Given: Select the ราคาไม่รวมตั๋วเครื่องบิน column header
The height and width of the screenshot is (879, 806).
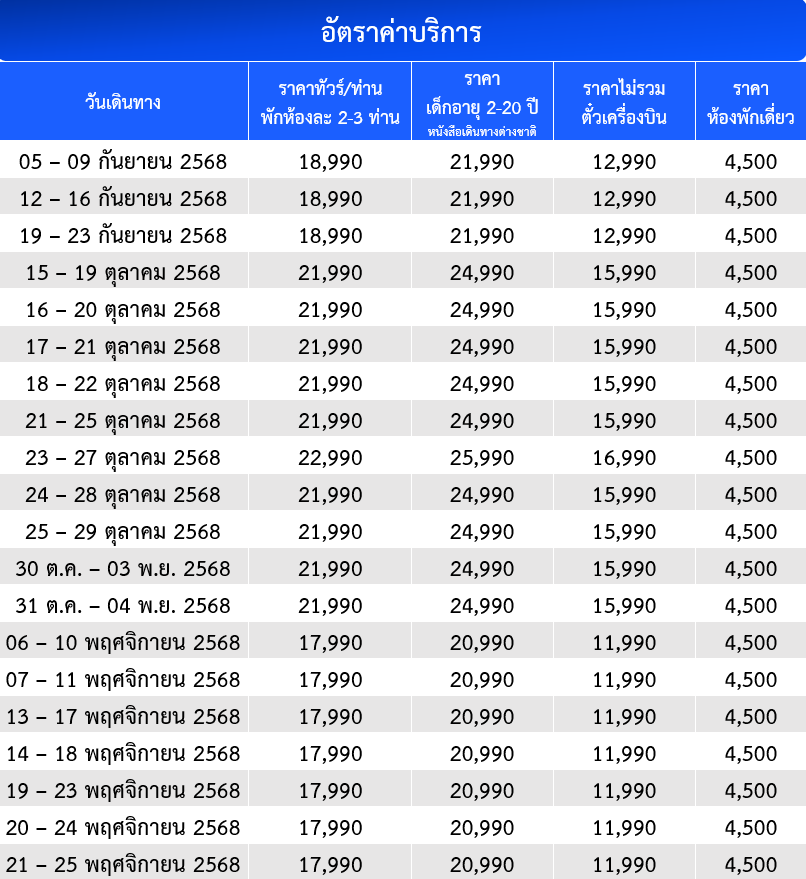Looking at the screenshot, I should pos(624,102).
